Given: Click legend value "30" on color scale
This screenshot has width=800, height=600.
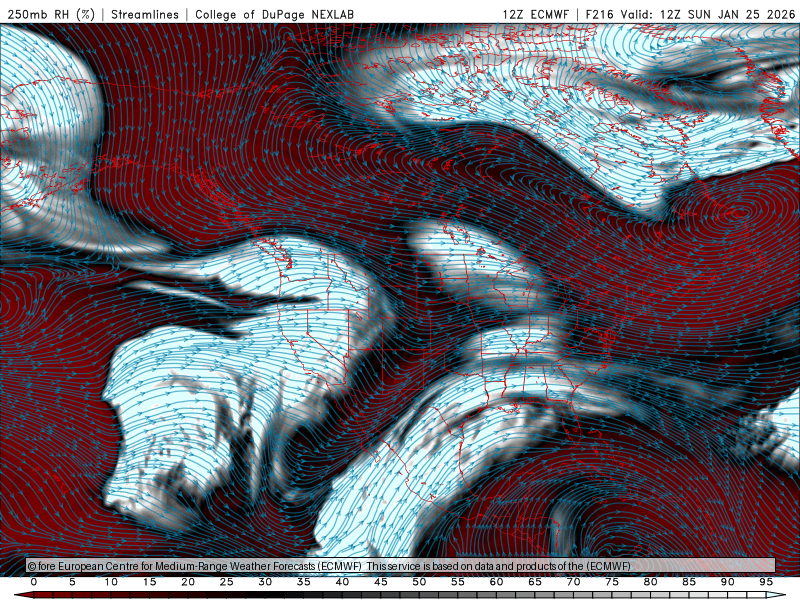Looking at the screenshot, I should click(x=265, y=582).
